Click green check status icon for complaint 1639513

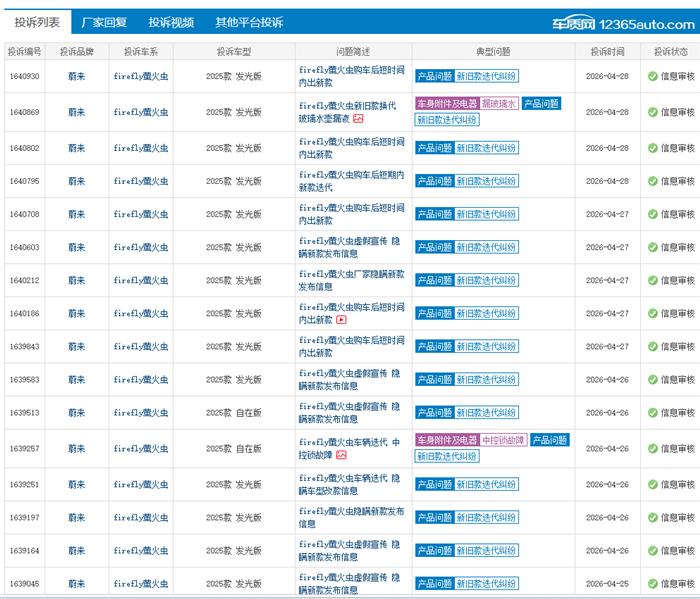point(652,413)
